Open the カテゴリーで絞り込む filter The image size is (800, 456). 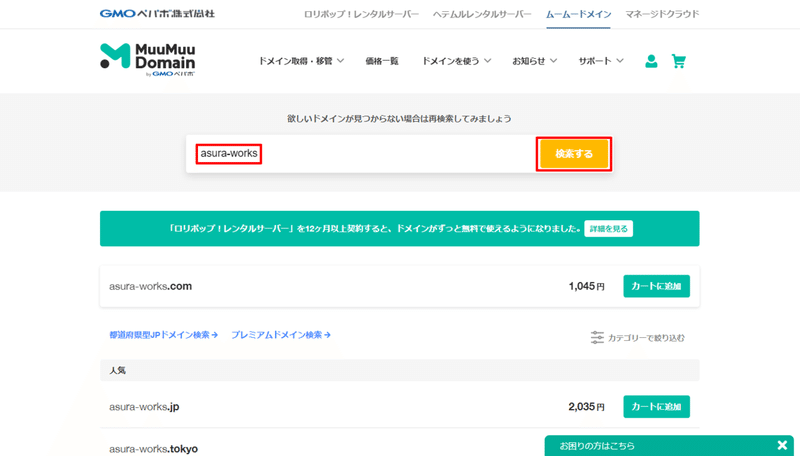tap(638, 338)
